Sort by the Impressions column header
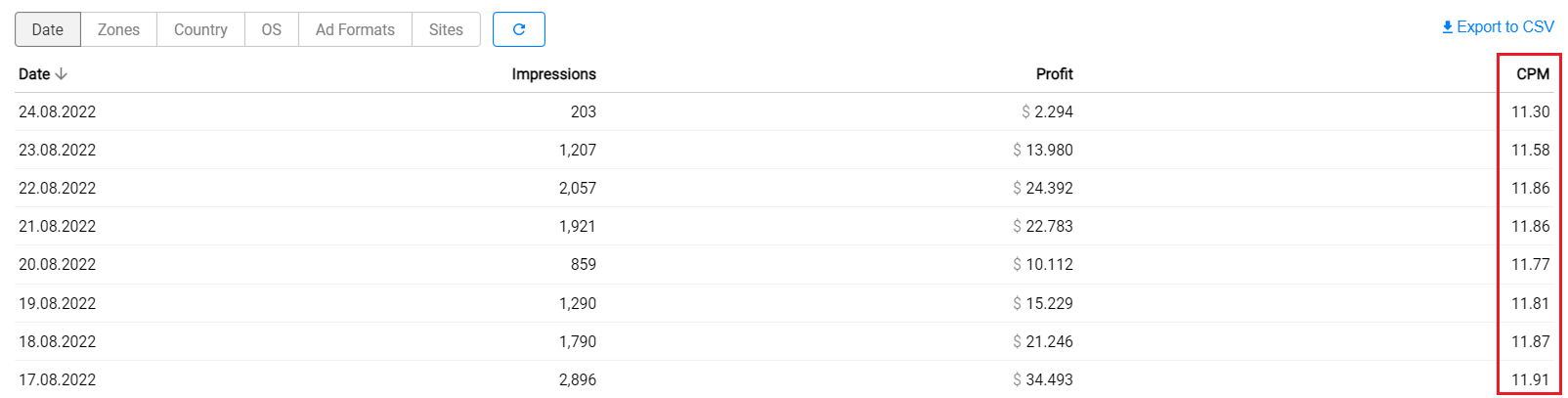This screenshot has height=398, width=1568. [553, 74]
